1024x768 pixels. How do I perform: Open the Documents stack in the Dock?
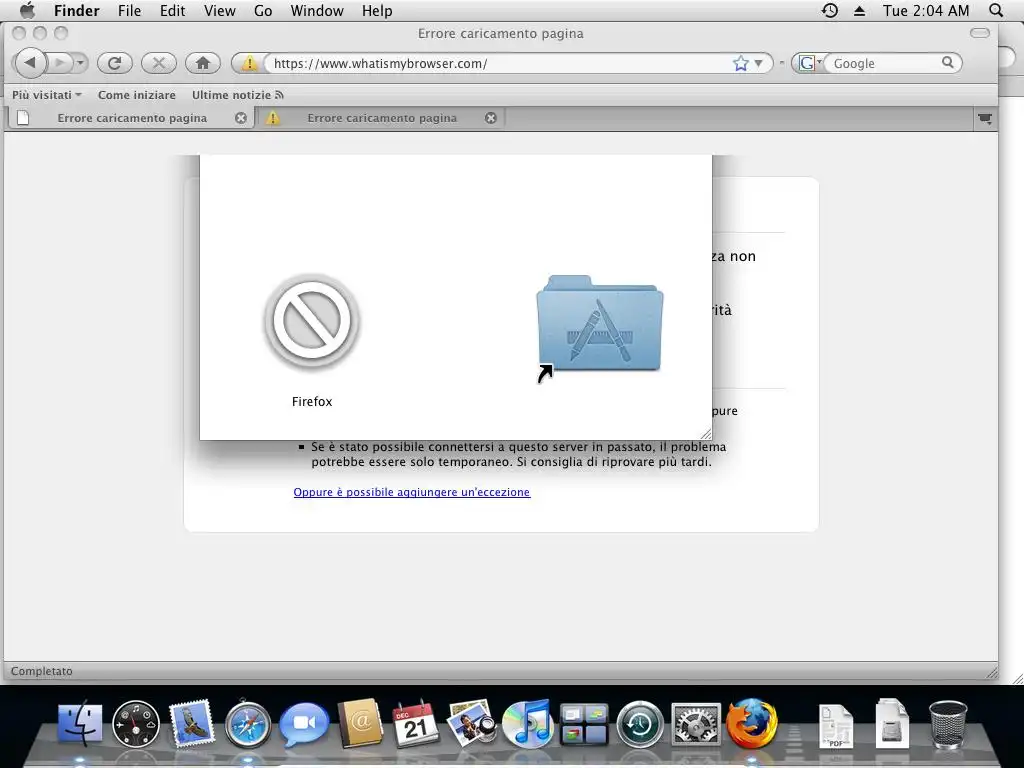pyautogui.click(x=836, y=725)
